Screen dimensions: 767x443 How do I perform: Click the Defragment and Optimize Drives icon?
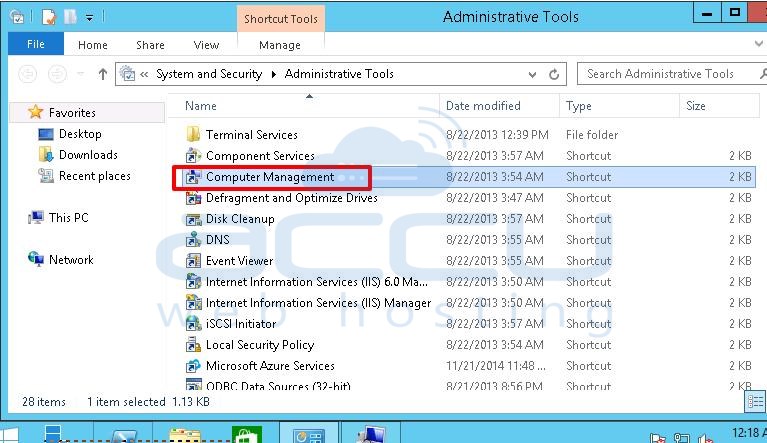pyautogui.click(x=193, y=198)
